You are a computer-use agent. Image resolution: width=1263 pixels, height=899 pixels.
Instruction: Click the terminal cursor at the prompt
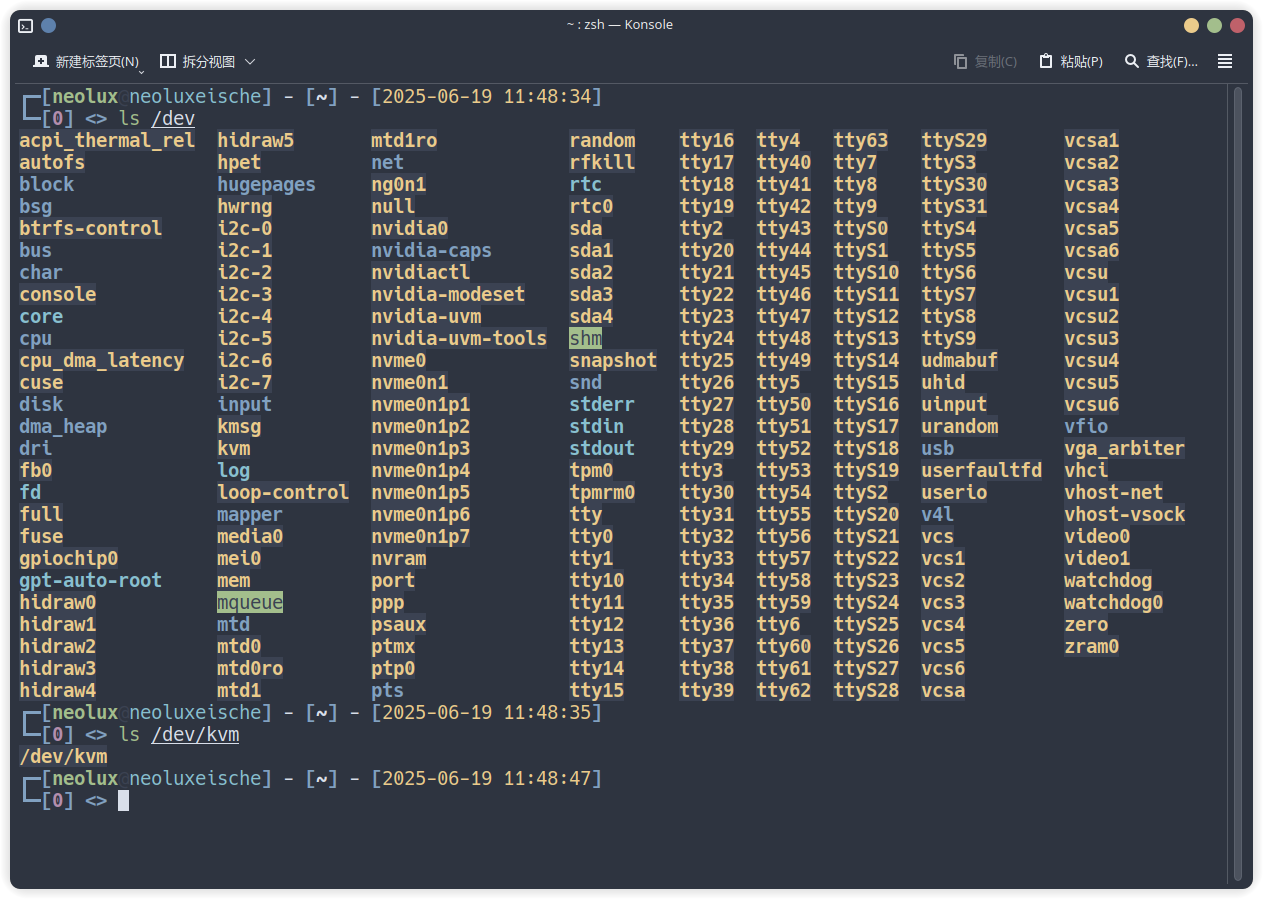124,800
